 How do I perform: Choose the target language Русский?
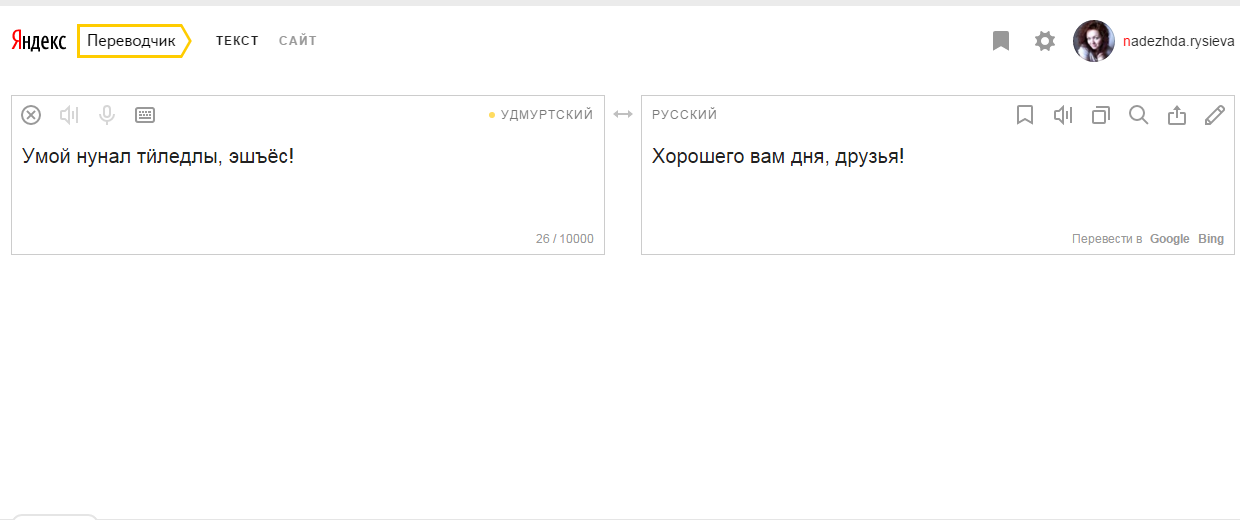(x=685, y=115)
